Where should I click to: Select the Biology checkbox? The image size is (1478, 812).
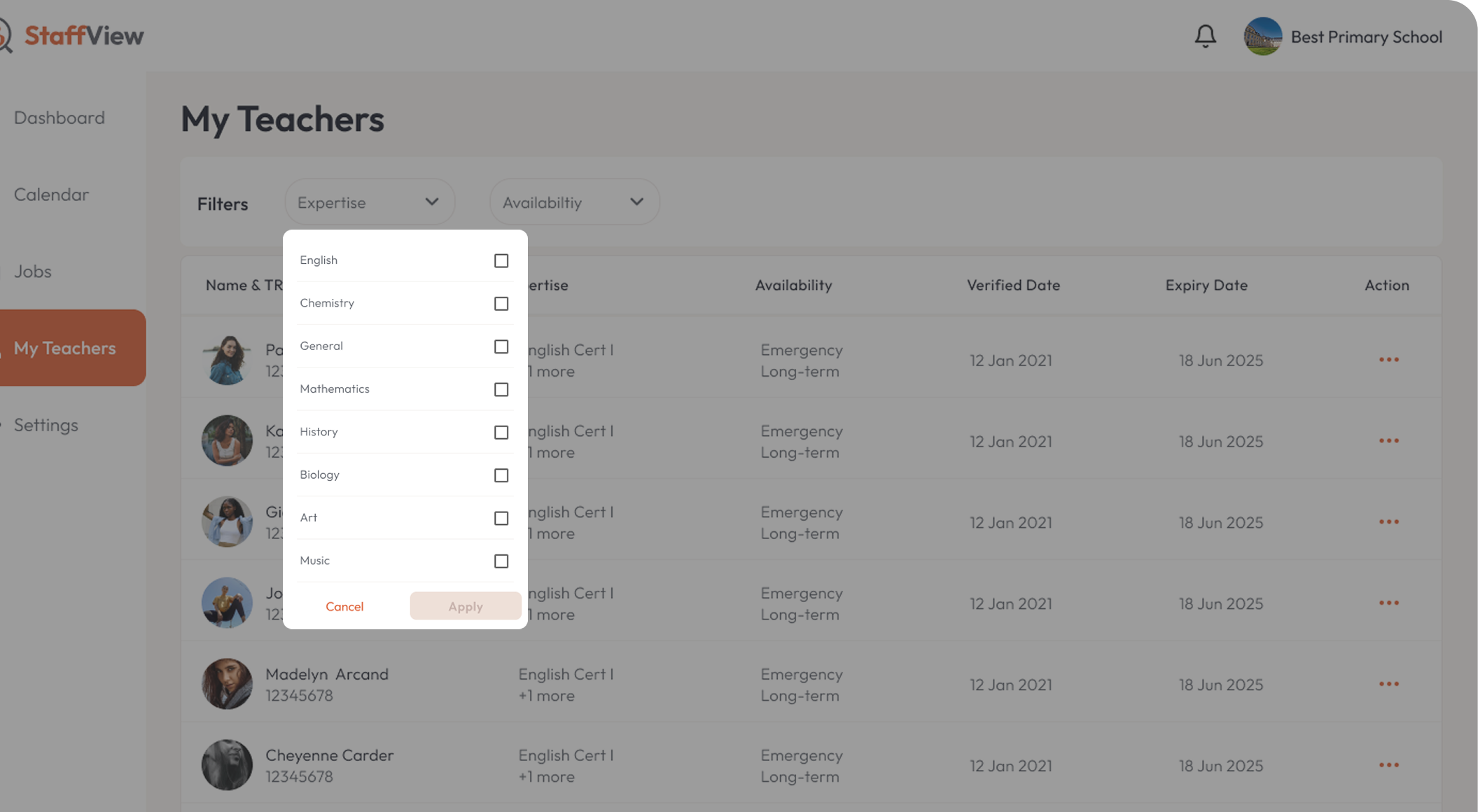tap(501, 476)
